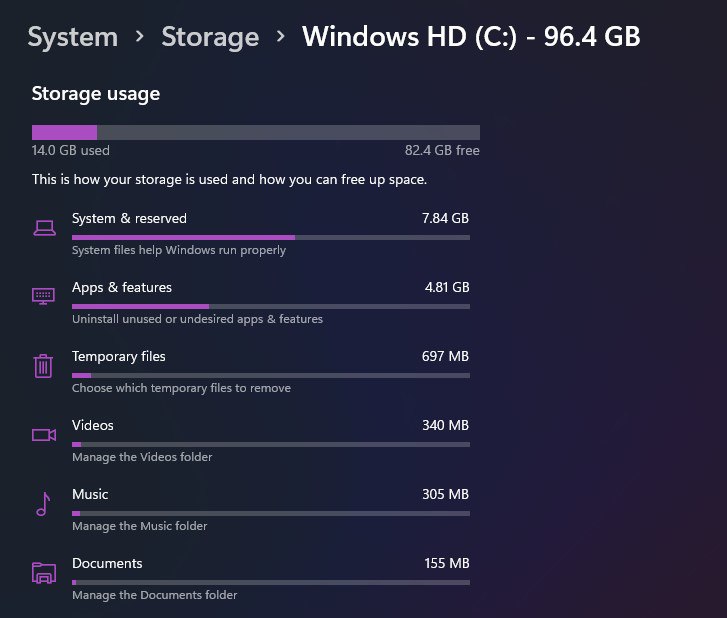Click the Documents folder icon
The width and height of the screenshot is (727, 618).
[x=44, y=573]
